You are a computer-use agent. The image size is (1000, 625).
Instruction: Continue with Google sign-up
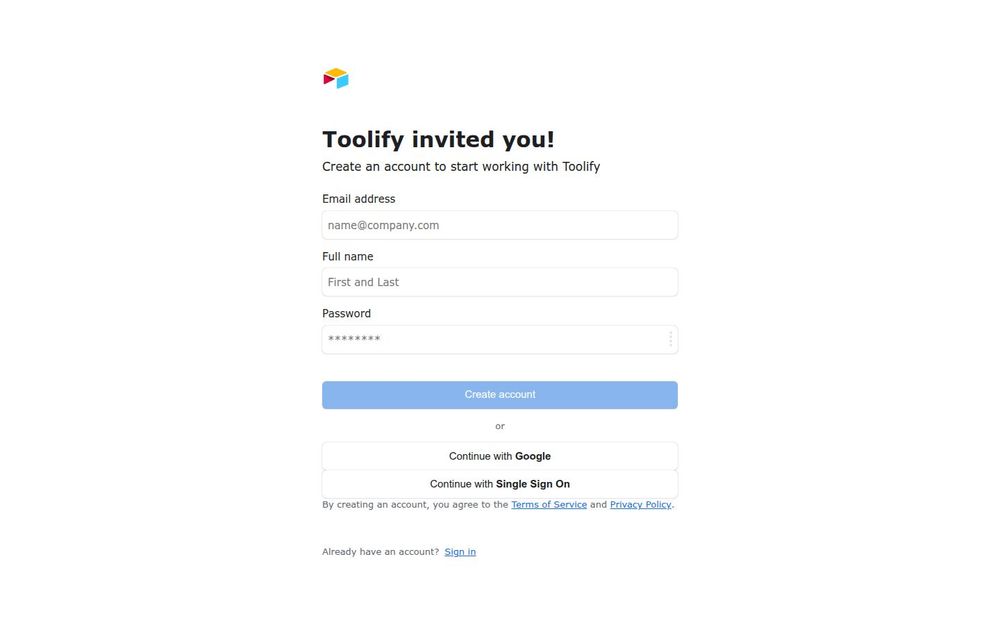click(x=499, y=456)
